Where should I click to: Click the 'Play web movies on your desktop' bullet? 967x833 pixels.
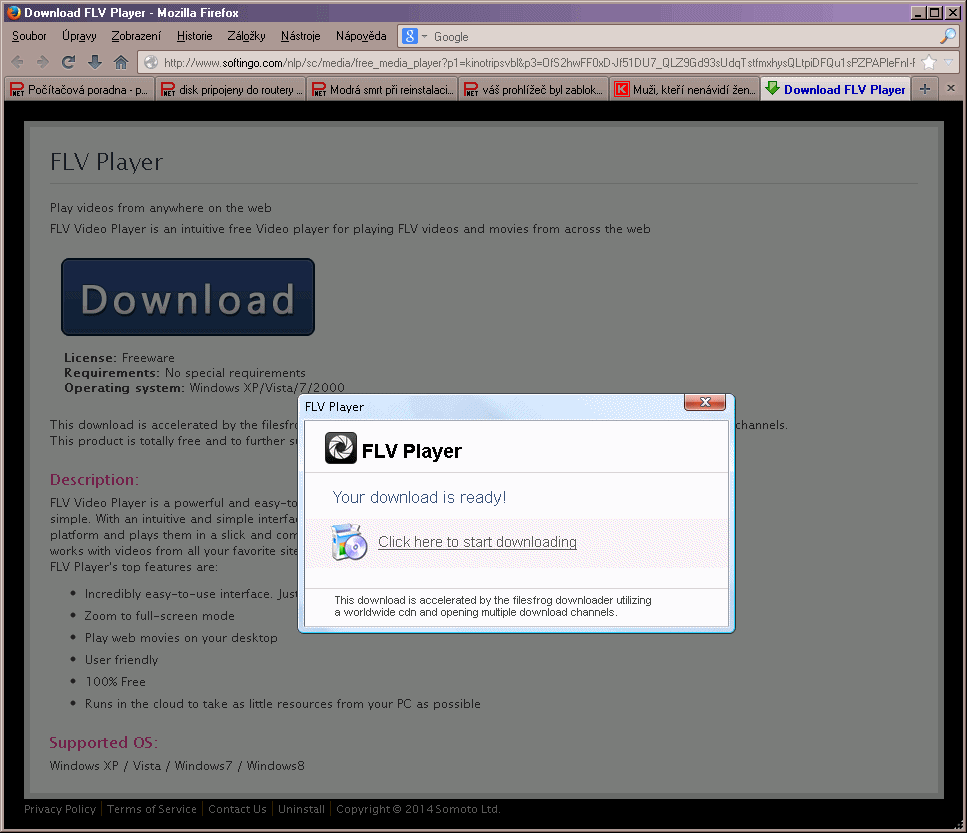click(181, 638)
